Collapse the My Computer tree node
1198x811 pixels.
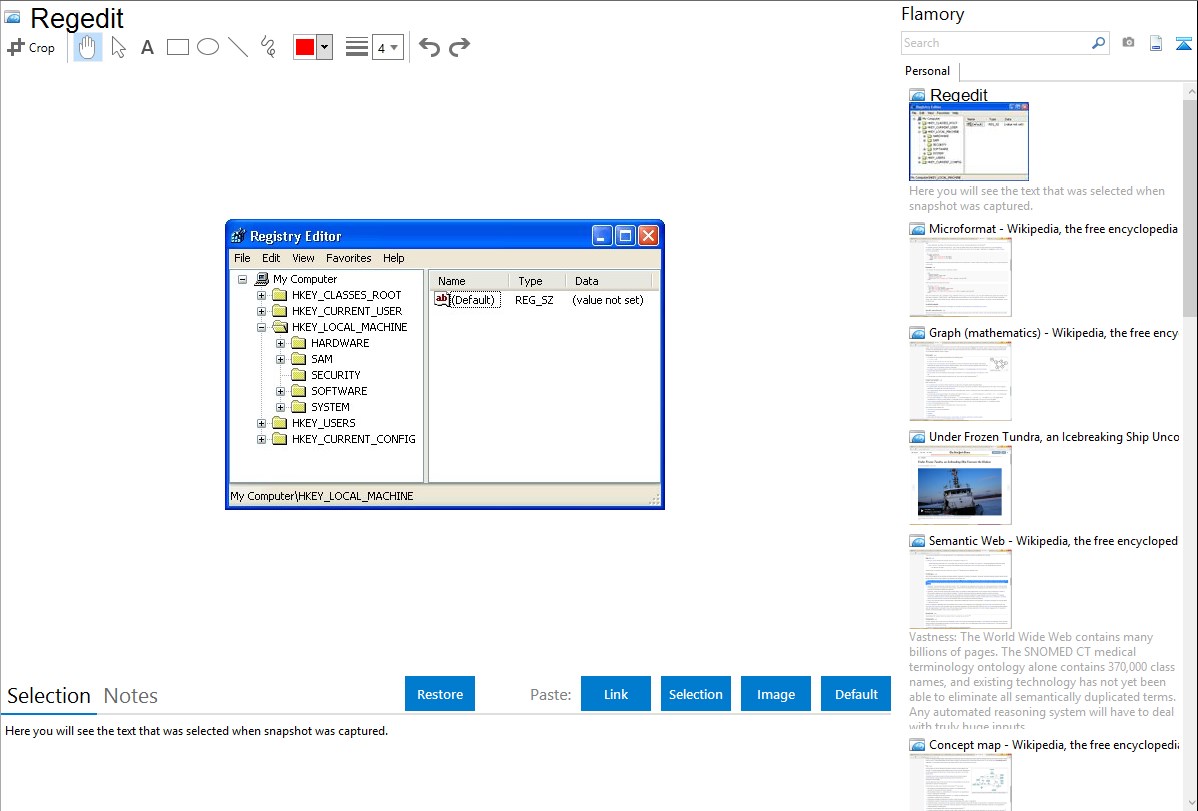pos(242,279)
